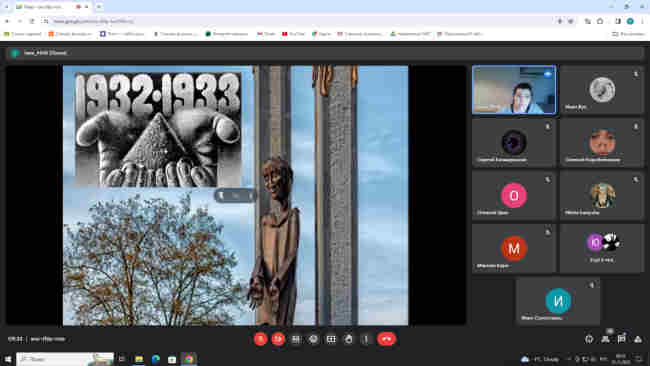Screen dimensions: 650x366
Task: Unmute the microphone in the call controls
Action: click(x=260, y=339)
